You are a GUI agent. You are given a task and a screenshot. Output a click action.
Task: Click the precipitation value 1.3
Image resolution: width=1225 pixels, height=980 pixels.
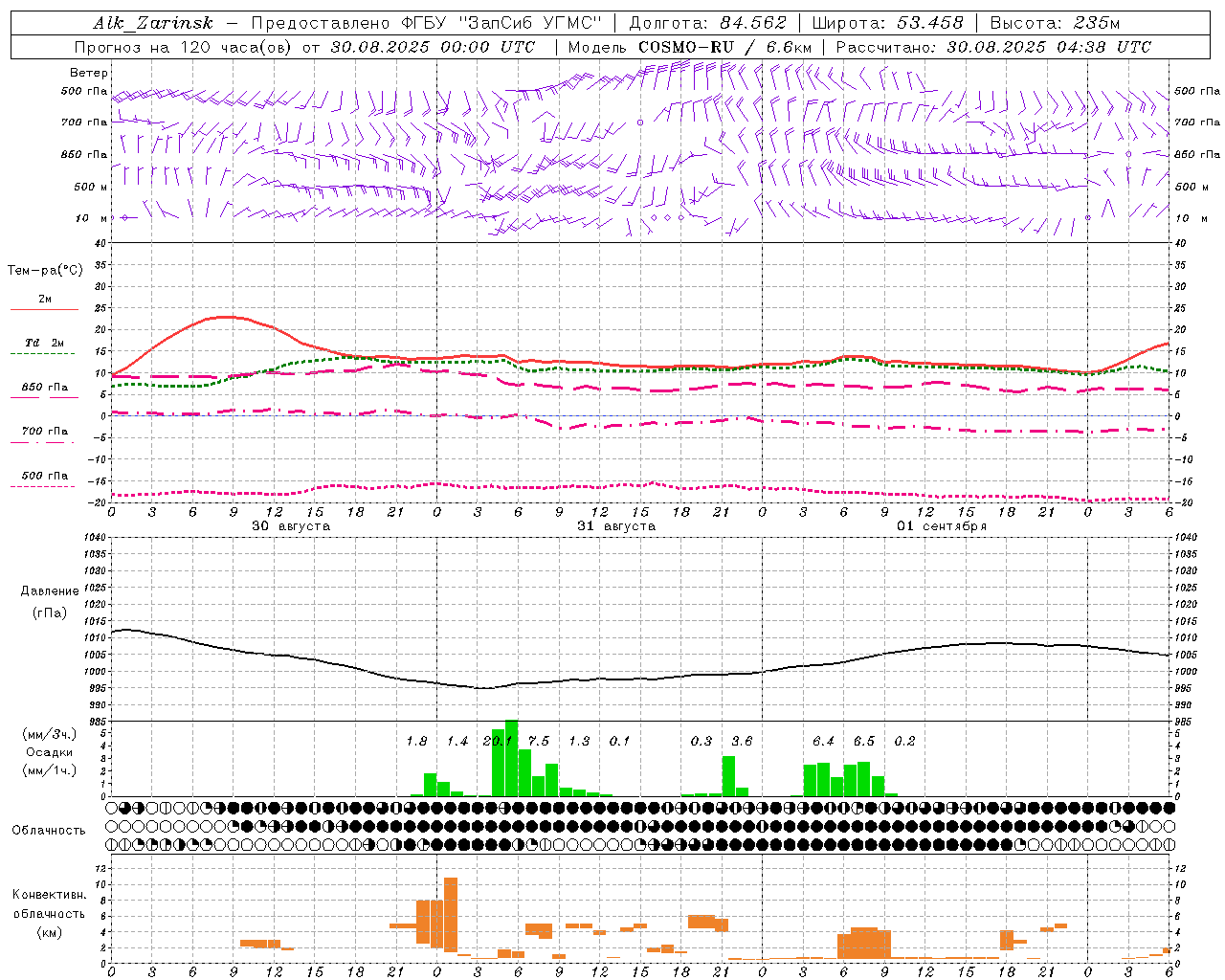[x=579, y=741]
